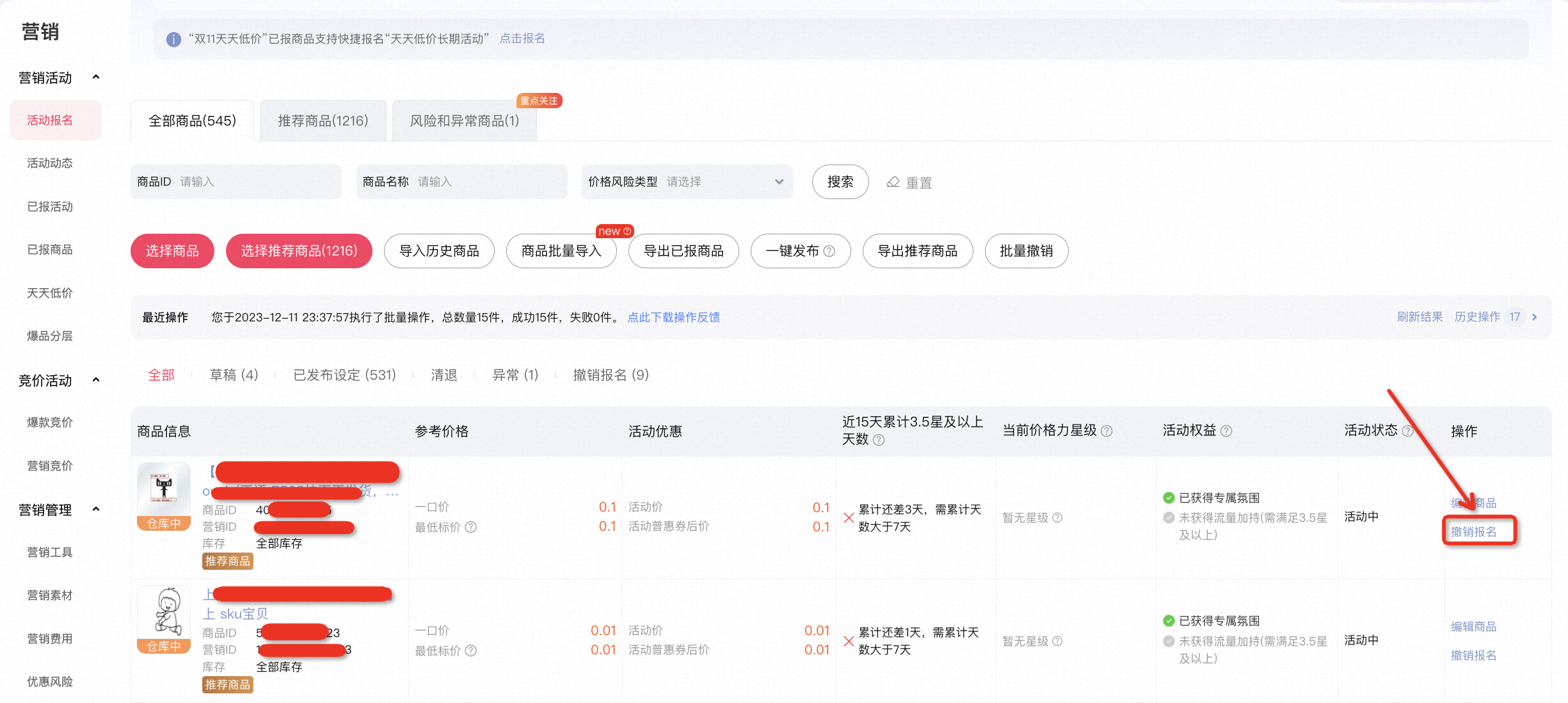Open 天天低价 in the sidebar
Viewport: 1568px width, 703px height.
[x=50, y=293]
